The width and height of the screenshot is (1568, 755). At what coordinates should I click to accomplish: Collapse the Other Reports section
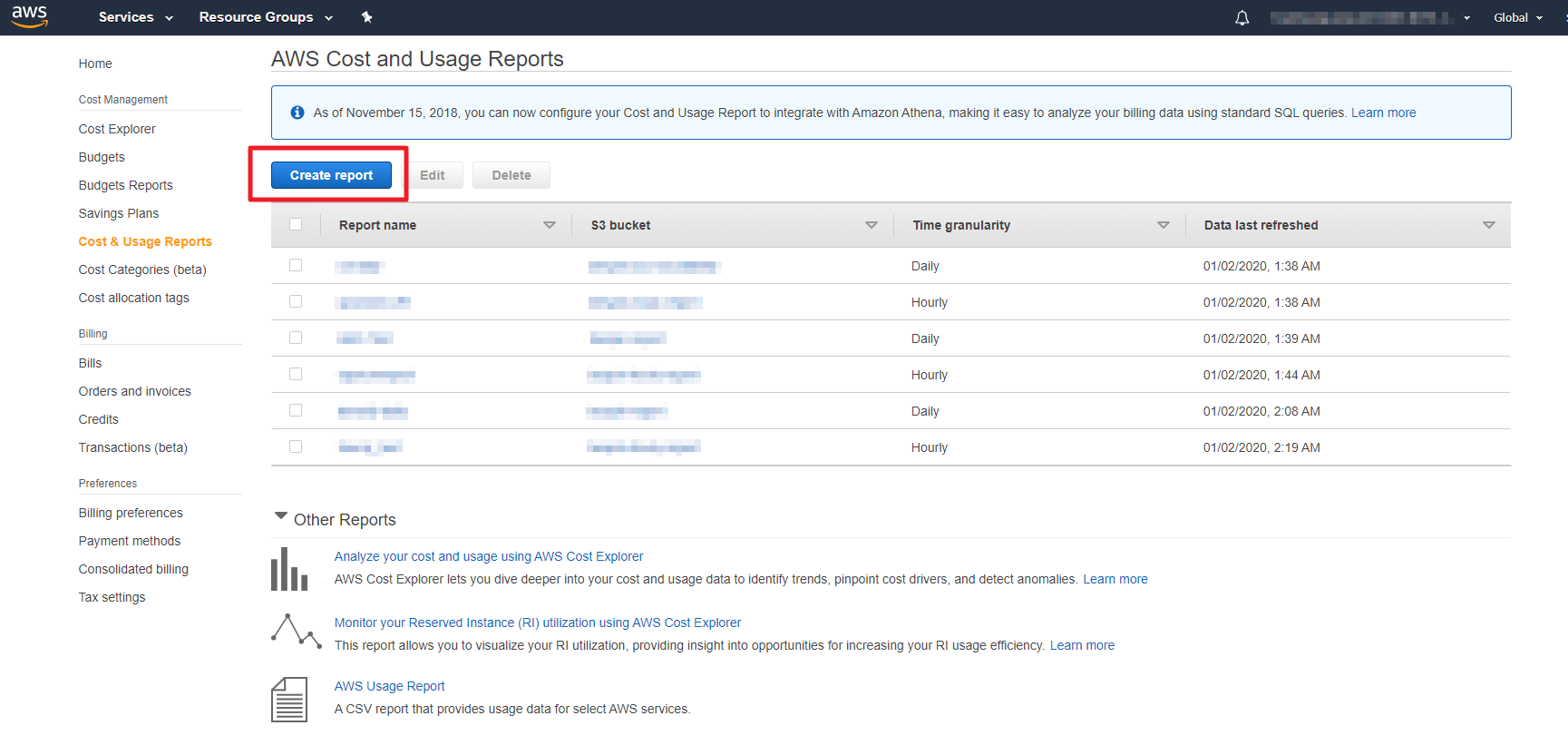281,516
